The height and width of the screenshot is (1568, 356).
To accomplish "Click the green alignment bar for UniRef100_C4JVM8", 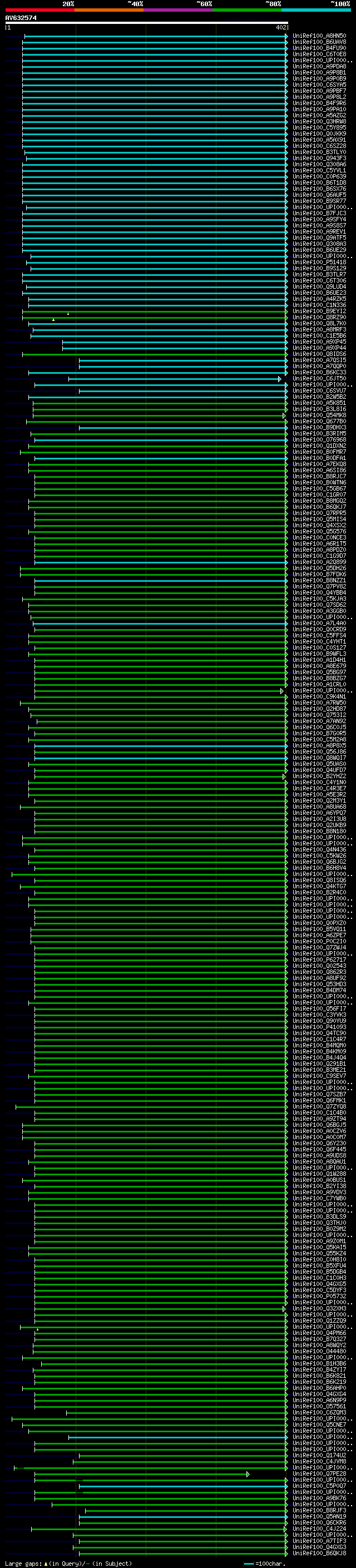I will (180, 1461).
